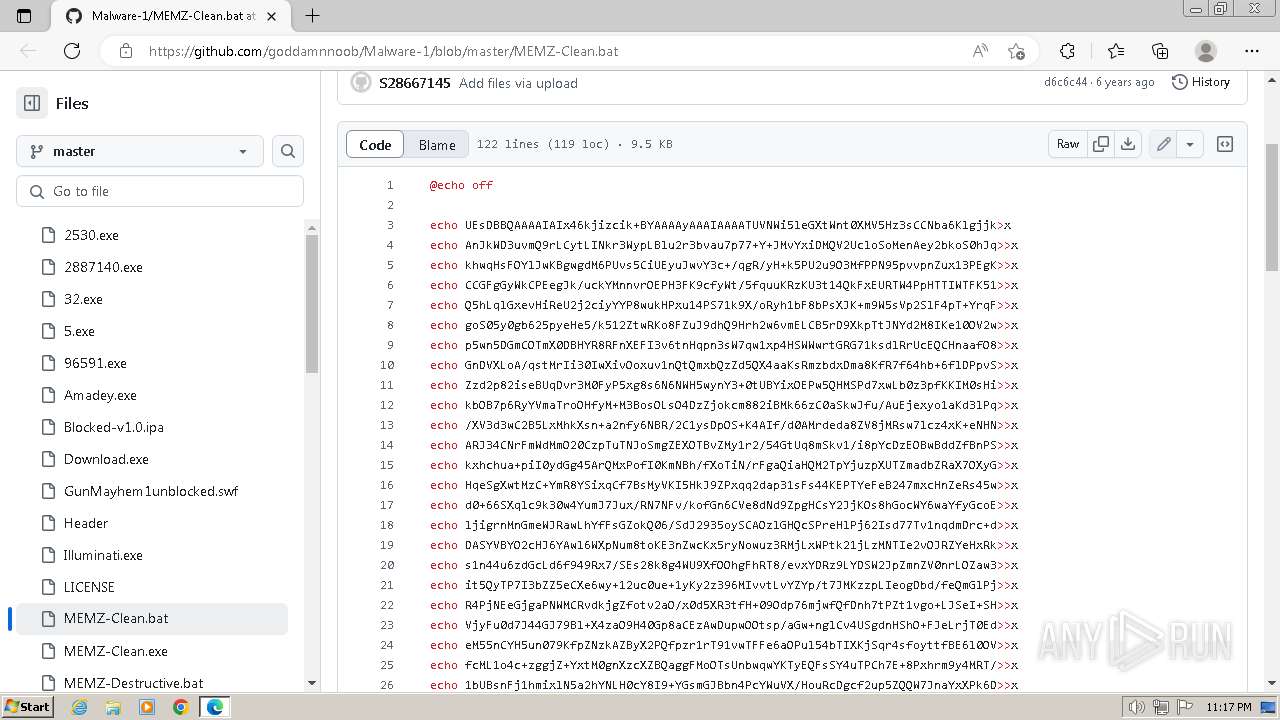Open Internet Explorer from taskbar
Viewport: 1280px width, 720px height.
pyautogui.click(x=79, y=707)
